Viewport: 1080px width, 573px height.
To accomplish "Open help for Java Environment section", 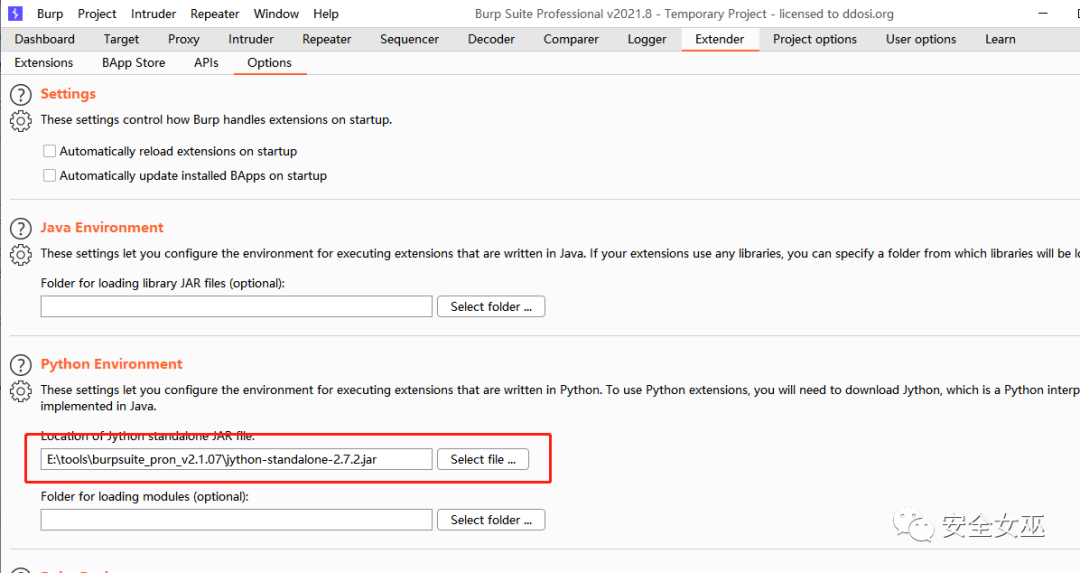I will pyautogui.click(x=20, y=229).
